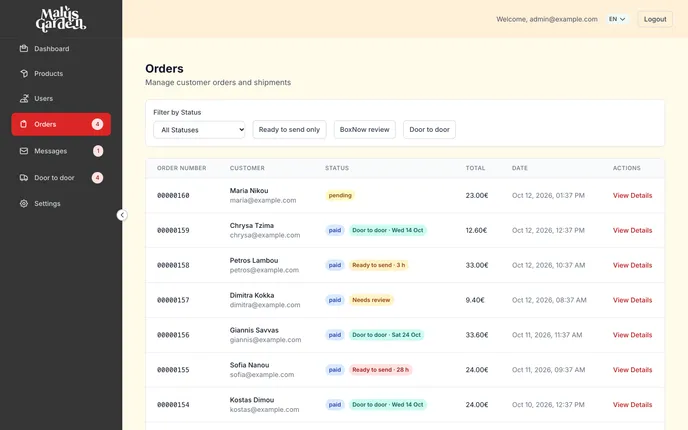Click order number 00000155
This screenshot has width=688, height=430.
tap(173, 370)
